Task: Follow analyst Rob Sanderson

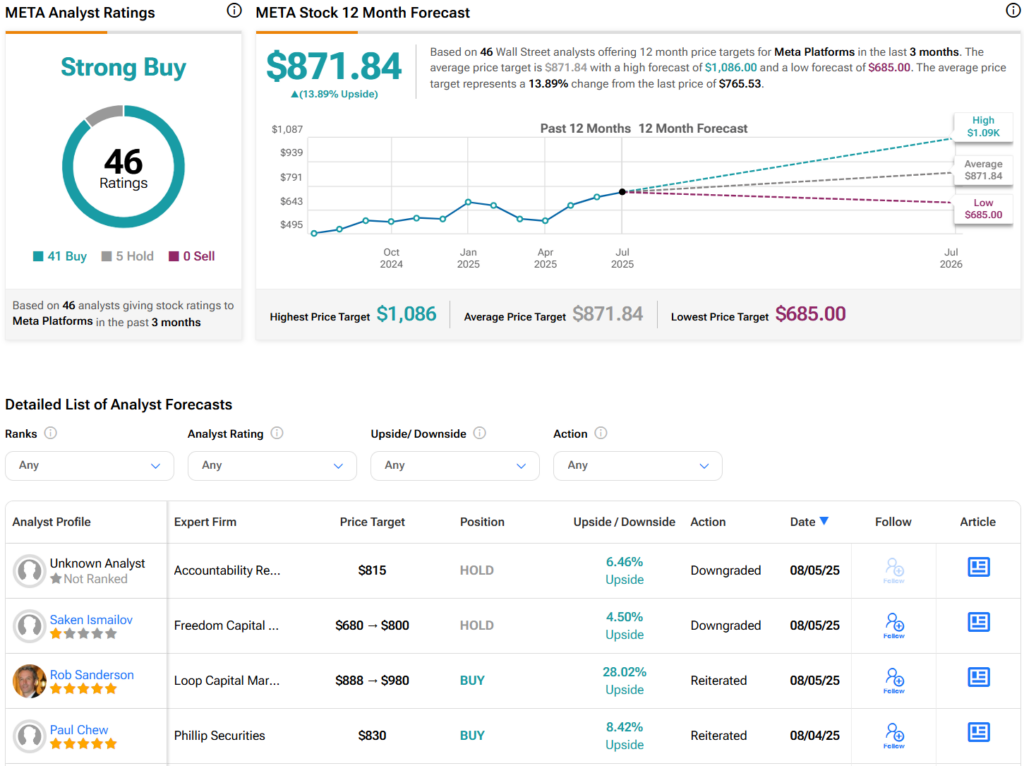Action: pyautogui.click(x=894, y=680)
